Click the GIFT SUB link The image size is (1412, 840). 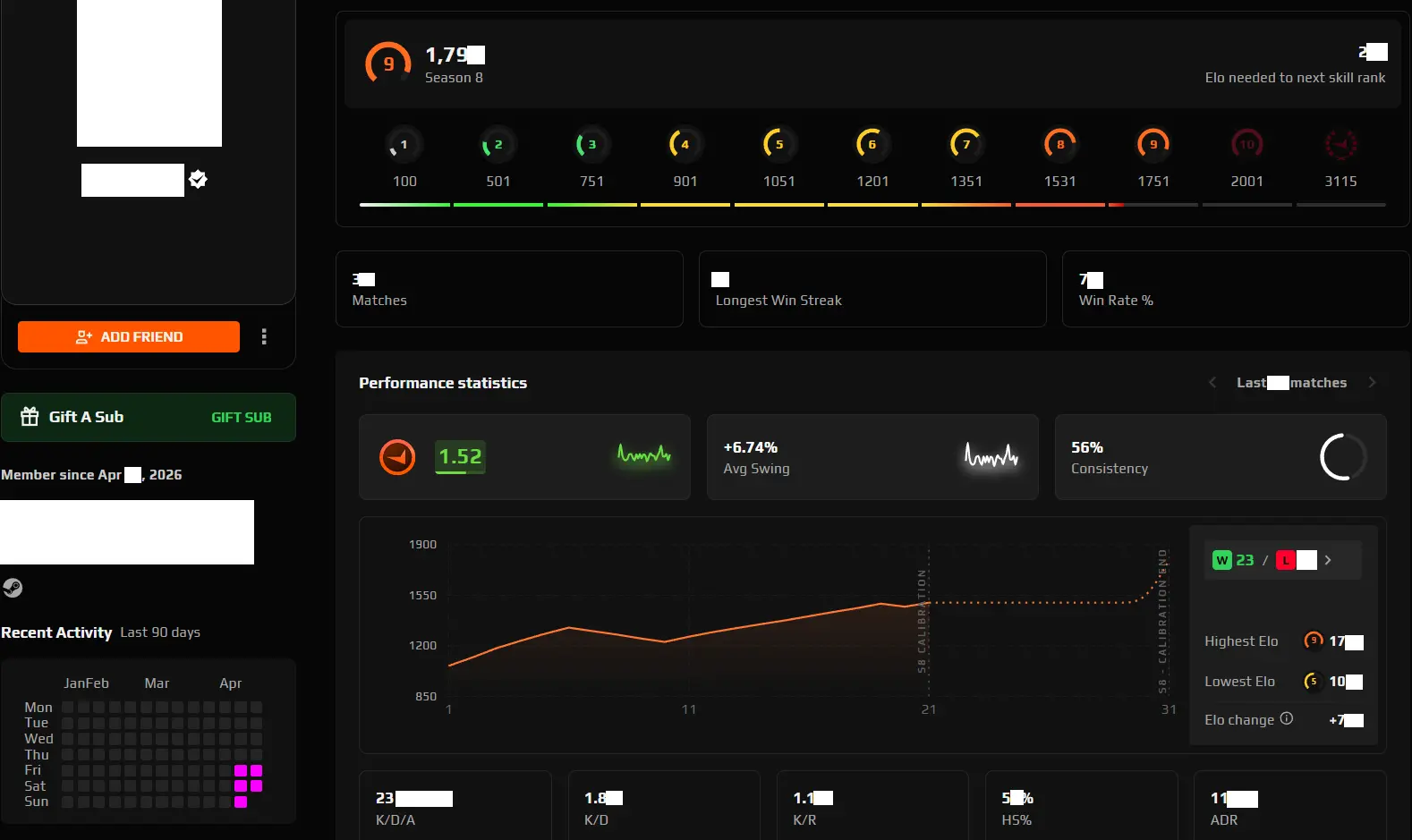(241, 418)
